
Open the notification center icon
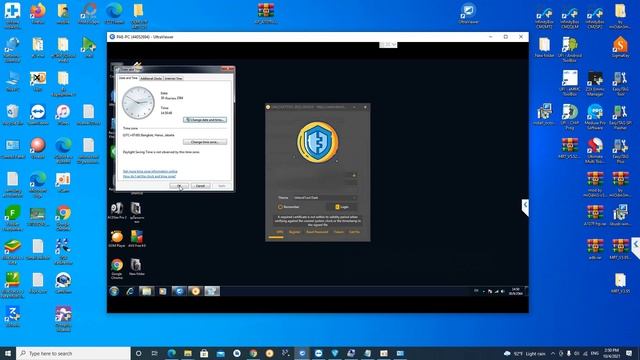tap(629, 353)
